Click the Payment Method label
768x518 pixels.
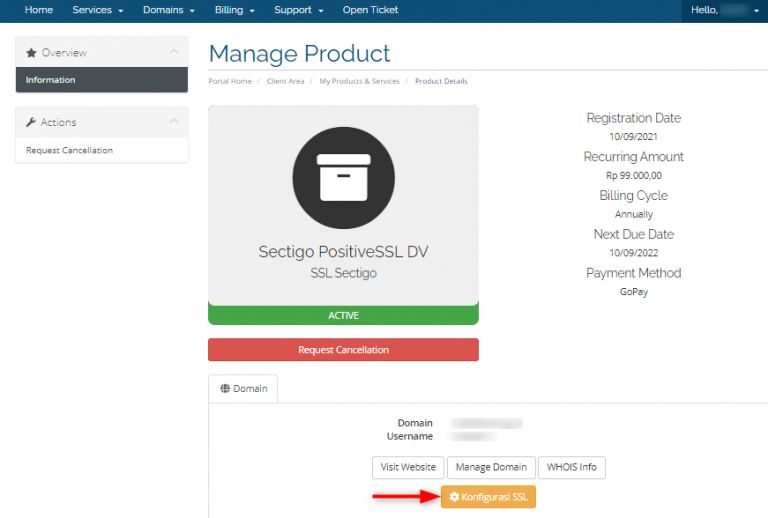coord(634,273)
